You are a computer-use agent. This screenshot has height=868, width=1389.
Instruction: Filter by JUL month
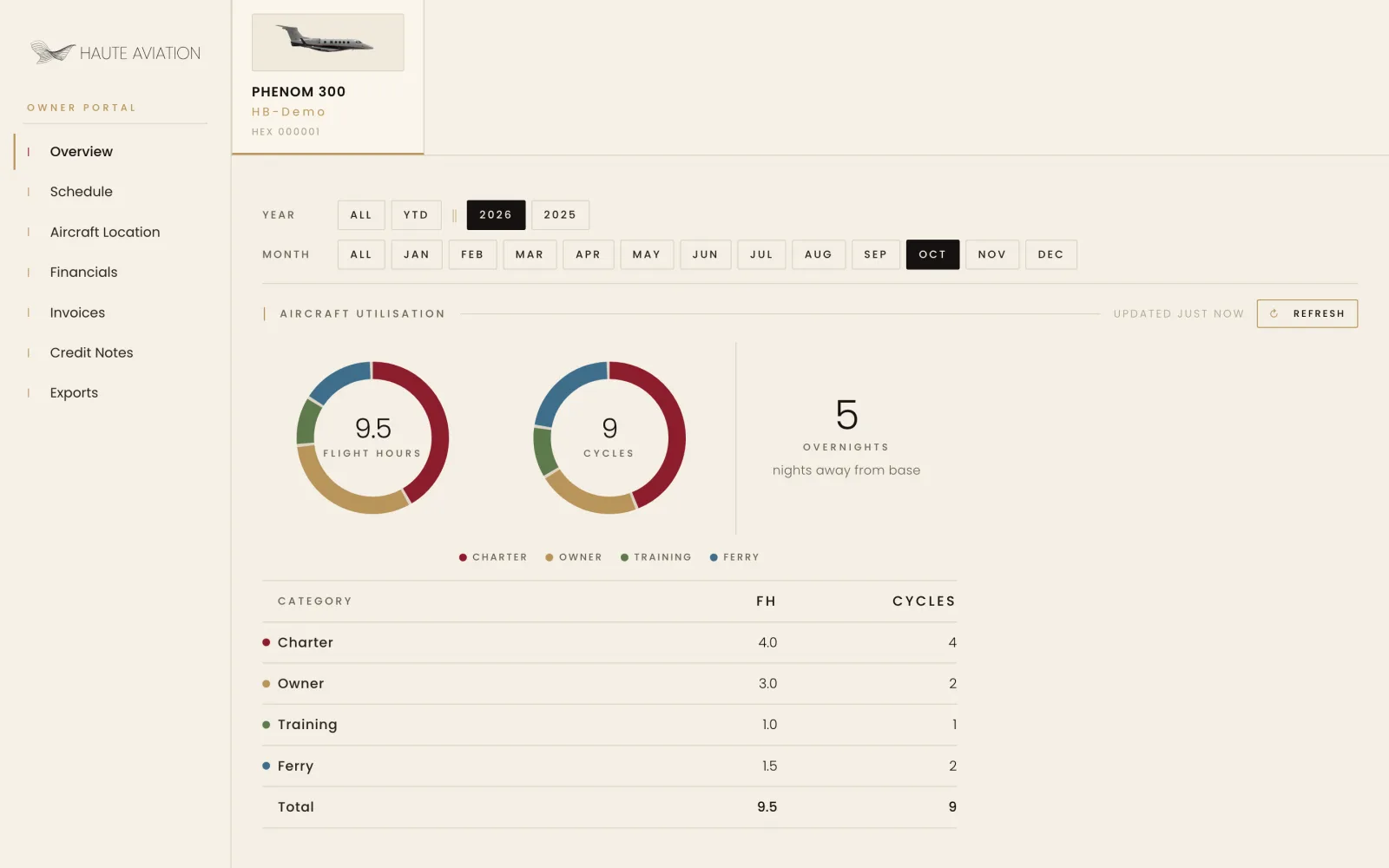tap(761, 254)
